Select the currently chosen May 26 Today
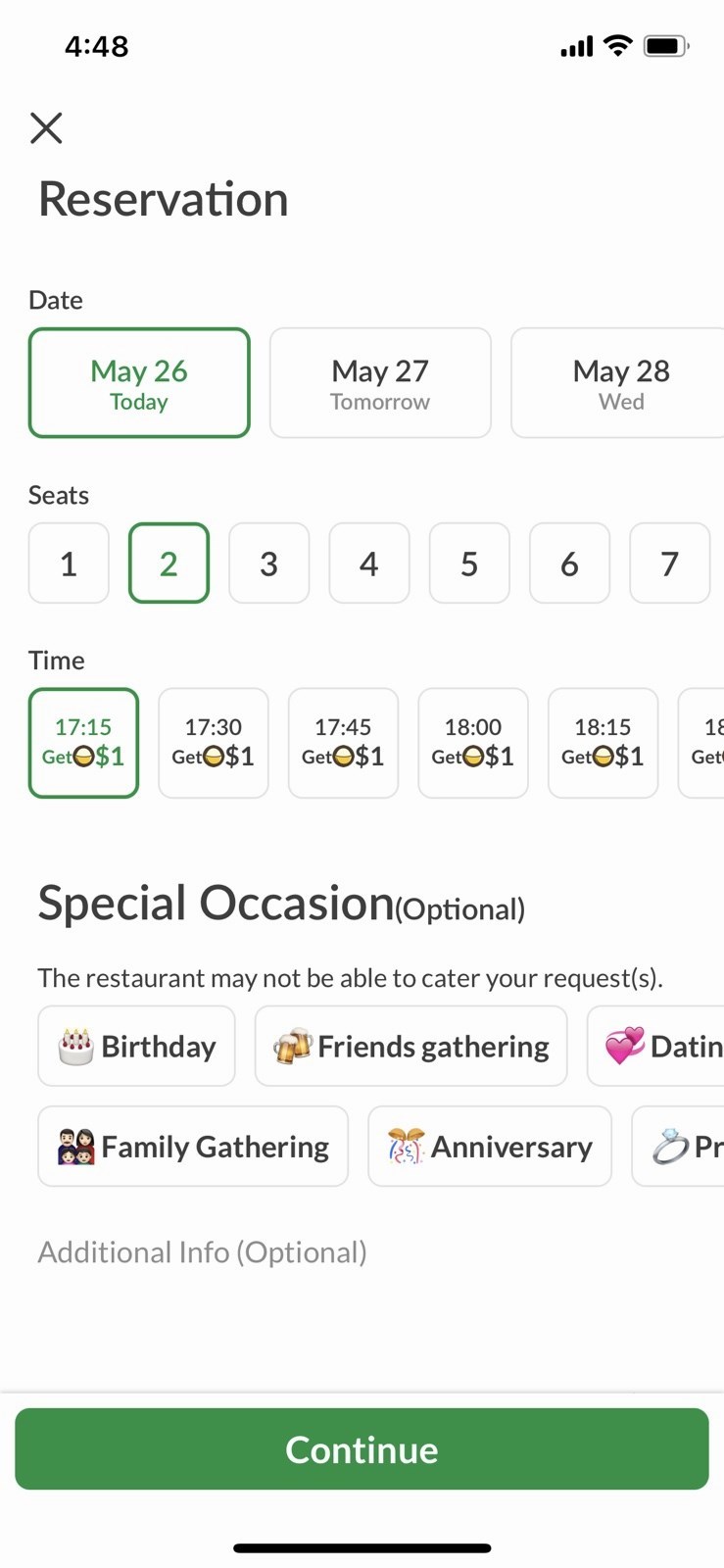This screenshot has width=724, height=1568. [139, 383]
